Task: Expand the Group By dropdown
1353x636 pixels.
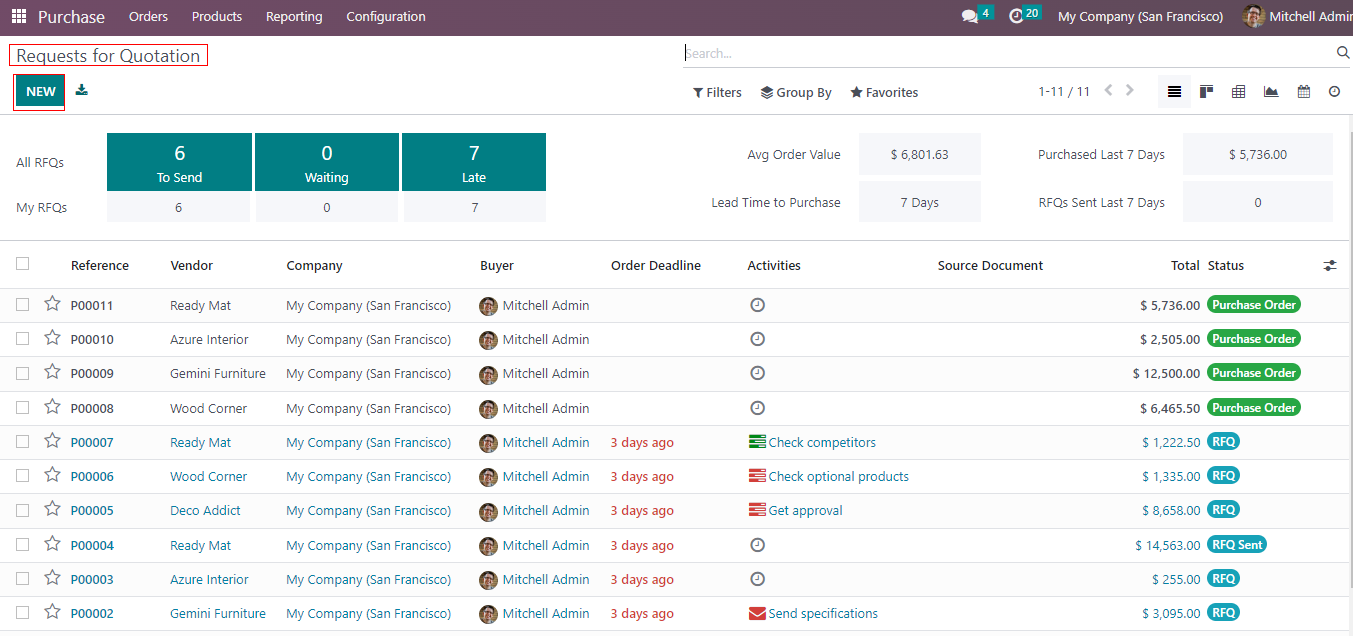Action: 796,93
